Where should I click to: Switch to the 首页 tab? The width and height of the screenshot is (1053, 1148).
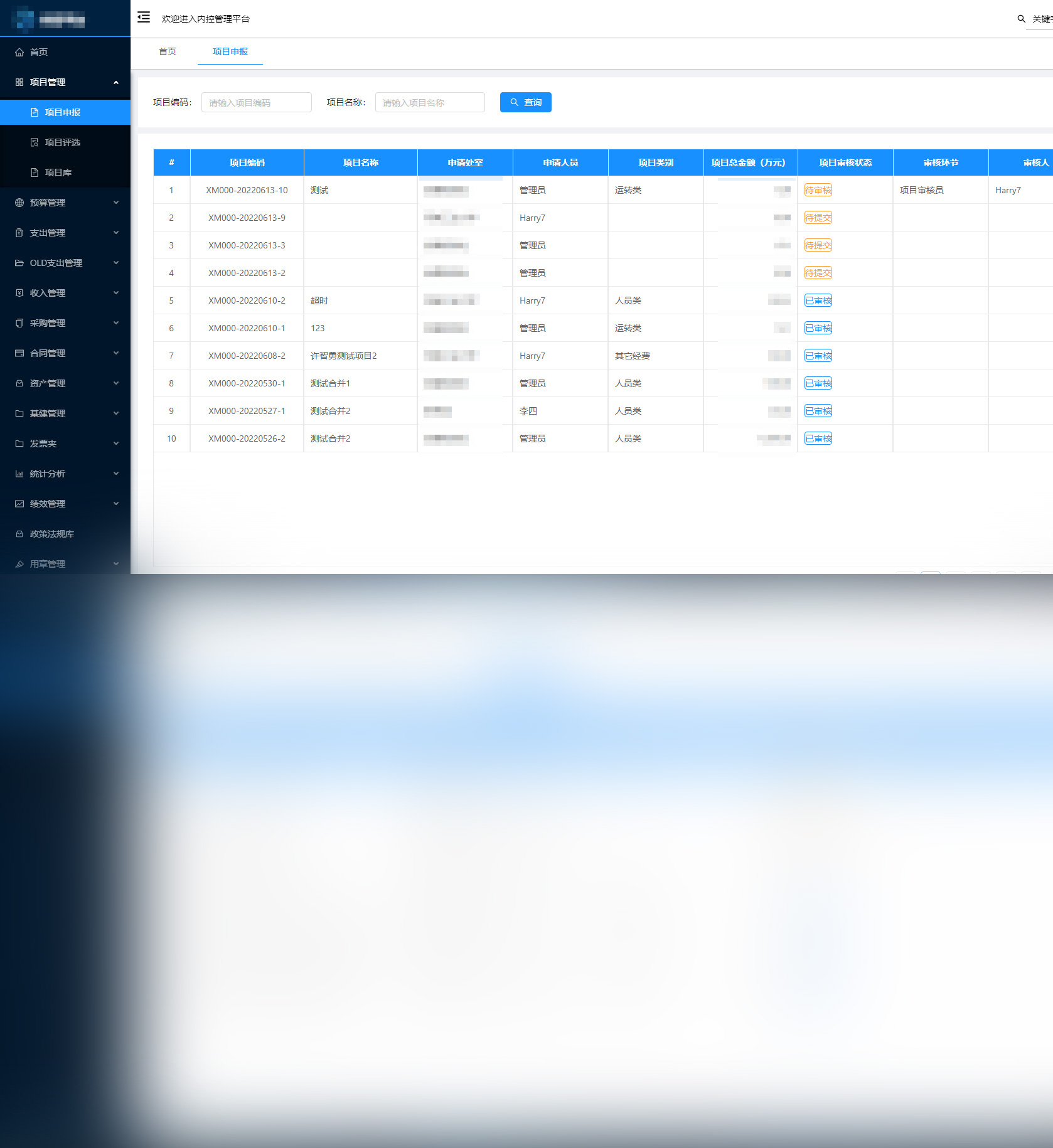point(168,51)
